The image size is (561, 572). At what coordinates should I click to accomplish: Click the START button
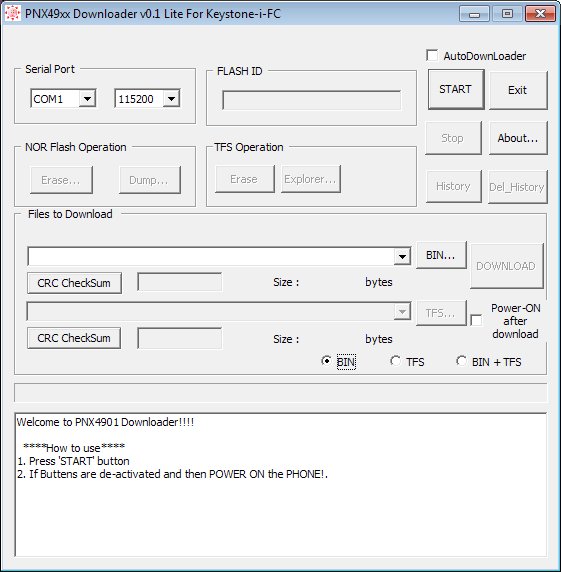(x=456, y=89)
